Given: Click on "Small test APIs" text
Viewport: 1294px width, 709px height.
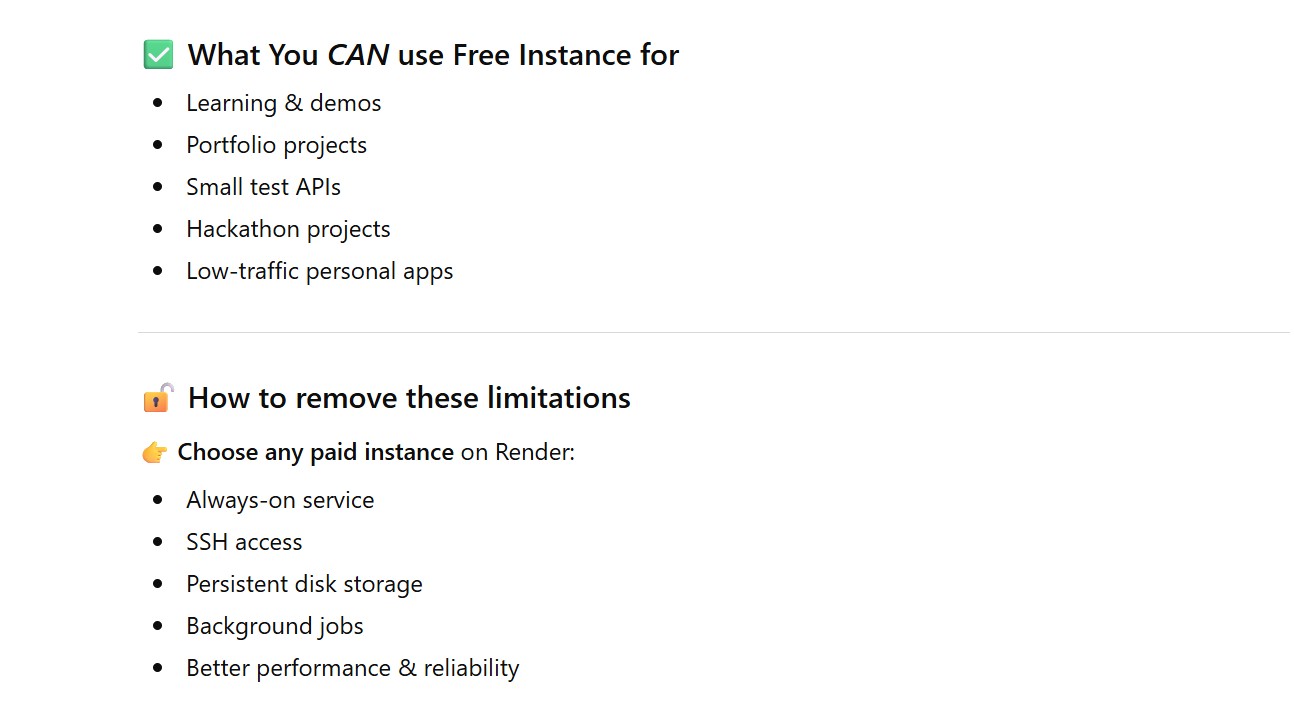Looking at the screenshot, I should [x=263, y=187].
